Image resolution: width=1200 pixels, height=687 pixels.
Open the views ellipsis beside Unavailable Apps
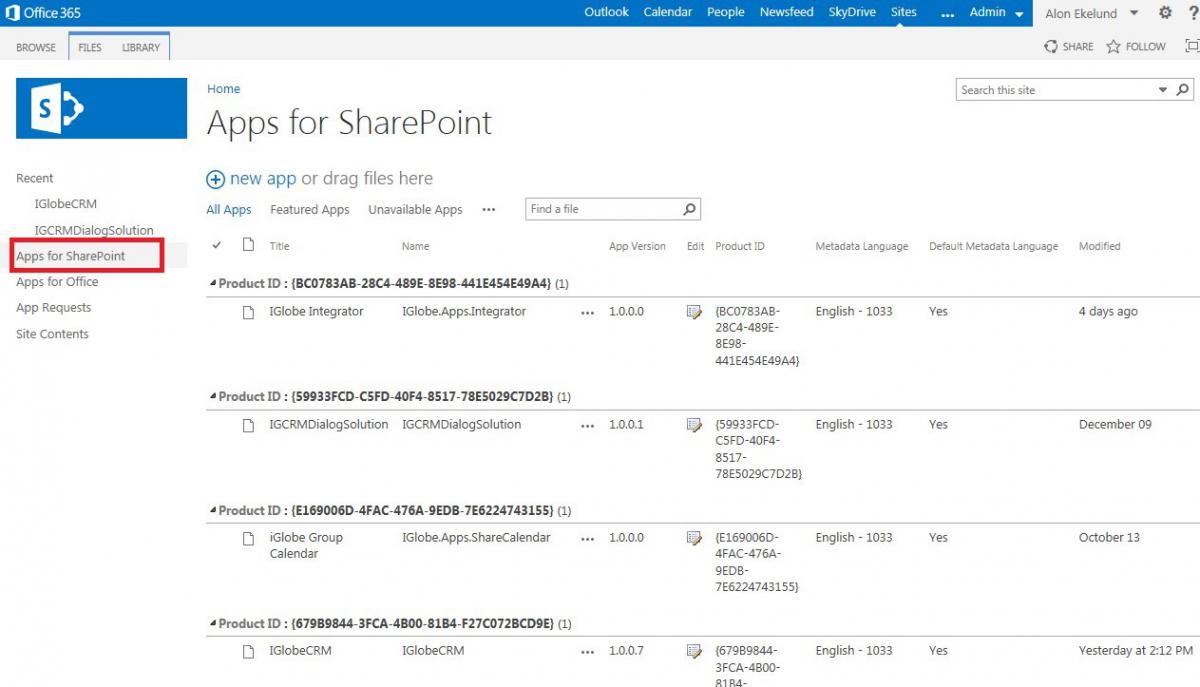(489, 210)
